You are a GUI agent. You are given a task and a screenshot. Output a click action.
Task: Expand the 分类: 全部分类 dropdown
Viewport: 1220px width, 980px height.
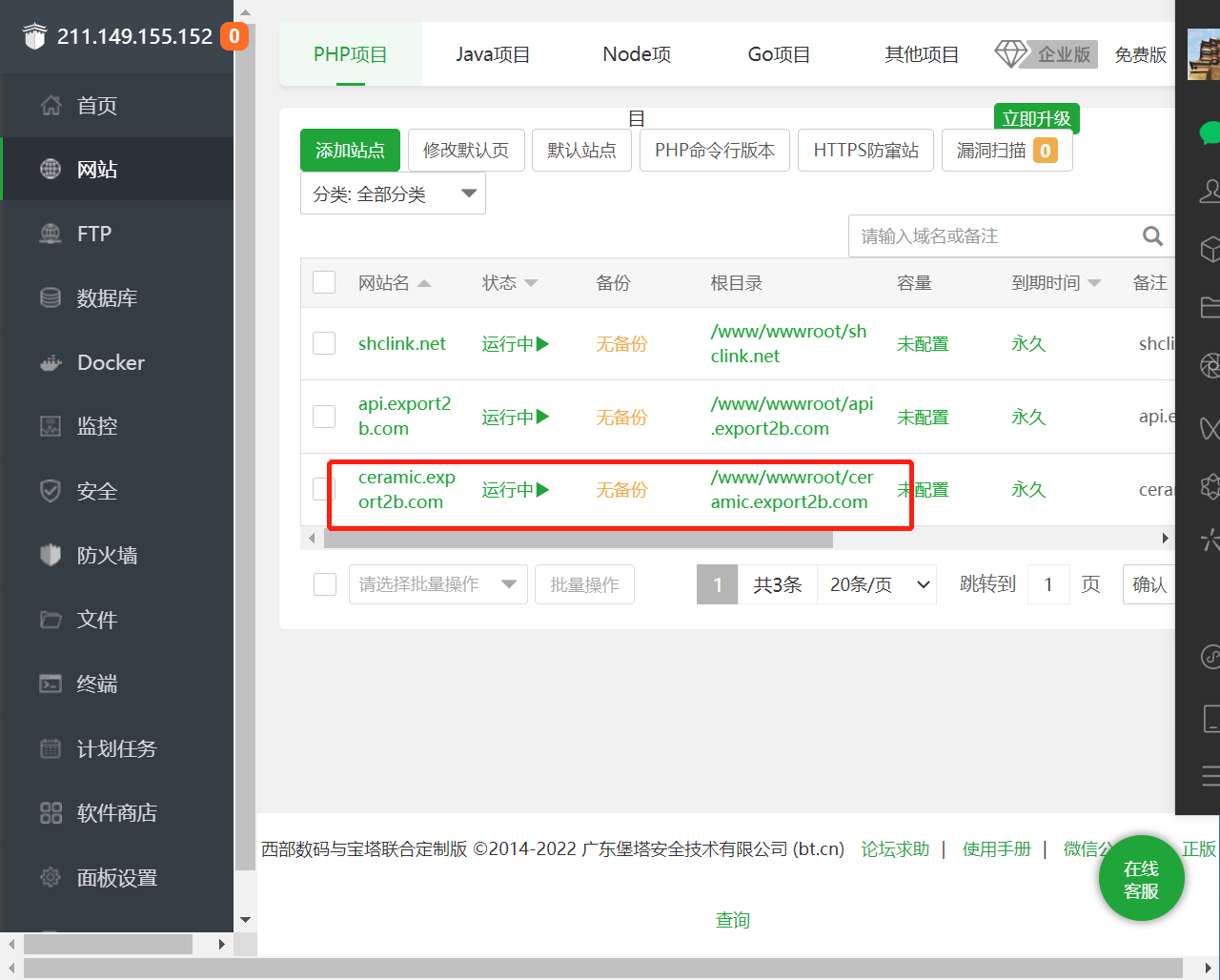pos(393,194)
